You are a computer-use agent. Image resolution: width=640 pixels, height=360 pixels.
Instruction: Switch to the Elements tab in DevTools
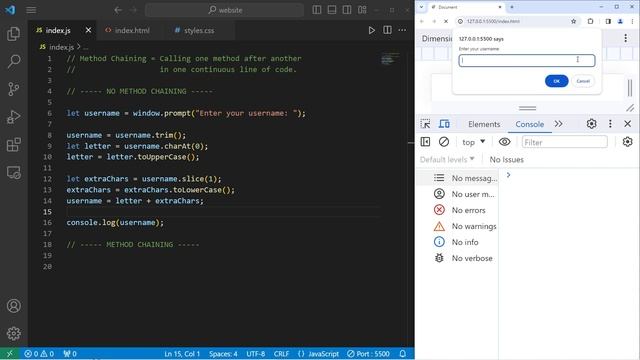(484, 124)
